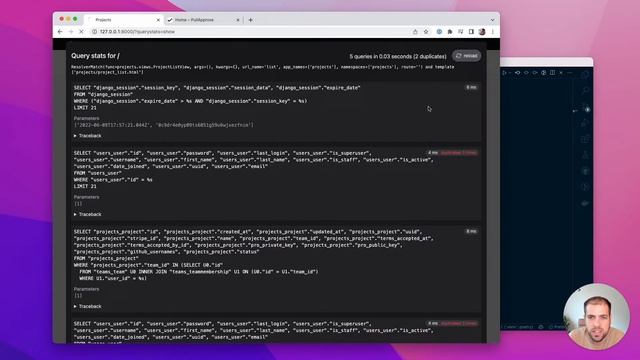Toggle the browser side panel
The width and height of the screenshot is (640, 360).
click(471, 31)
